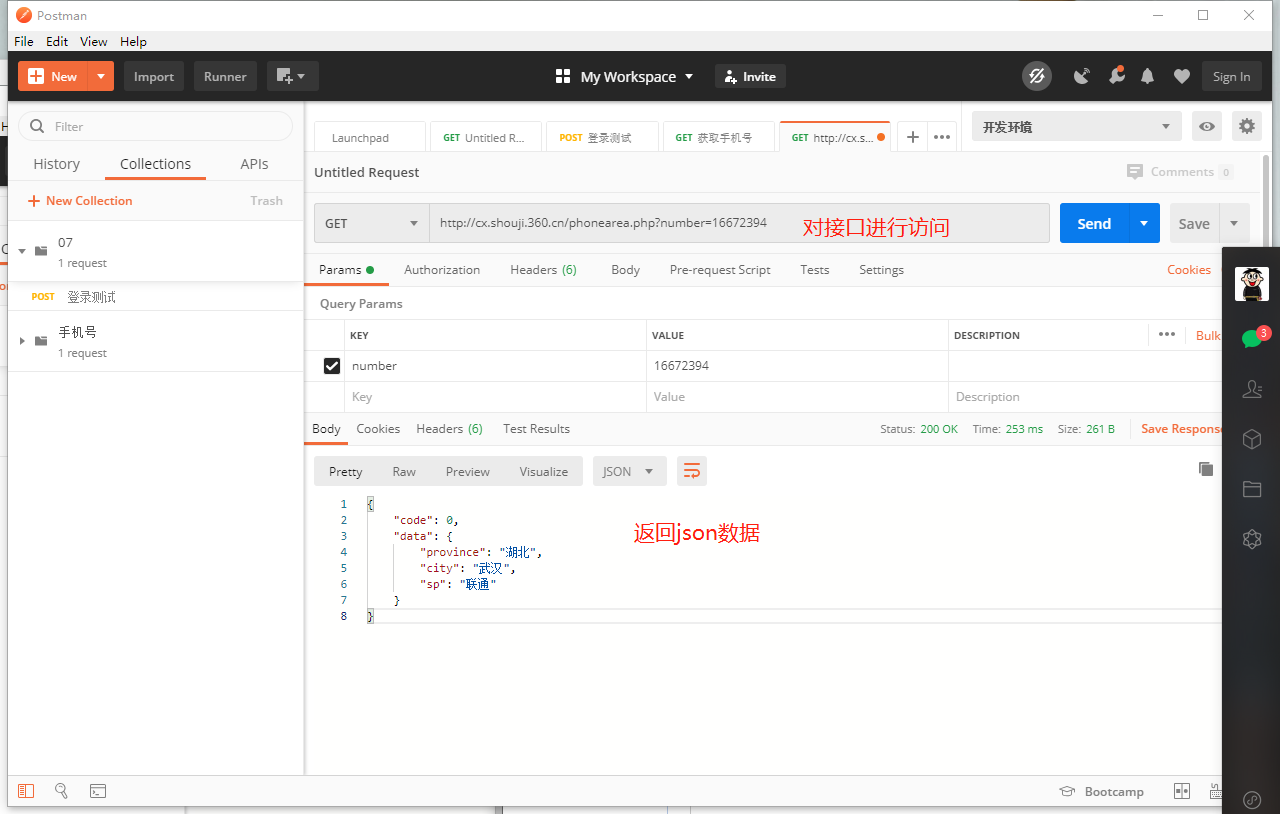Click the Runner button
The width and height of the screenshot is (1280, 814).
[x=225, y=76]
